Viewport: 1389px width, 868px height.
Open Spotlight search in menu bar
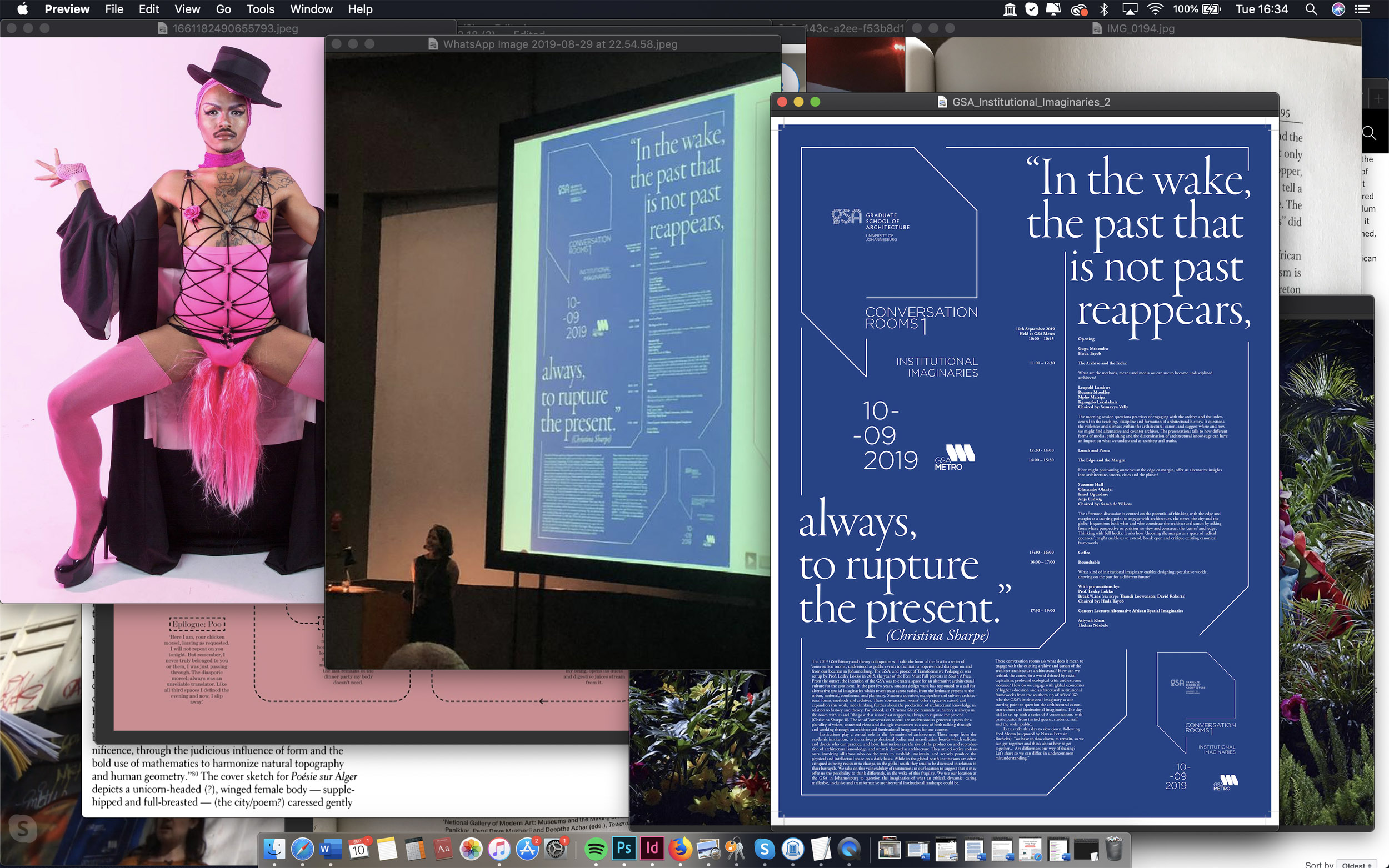pyautogui.click(x=1311, y=9)
